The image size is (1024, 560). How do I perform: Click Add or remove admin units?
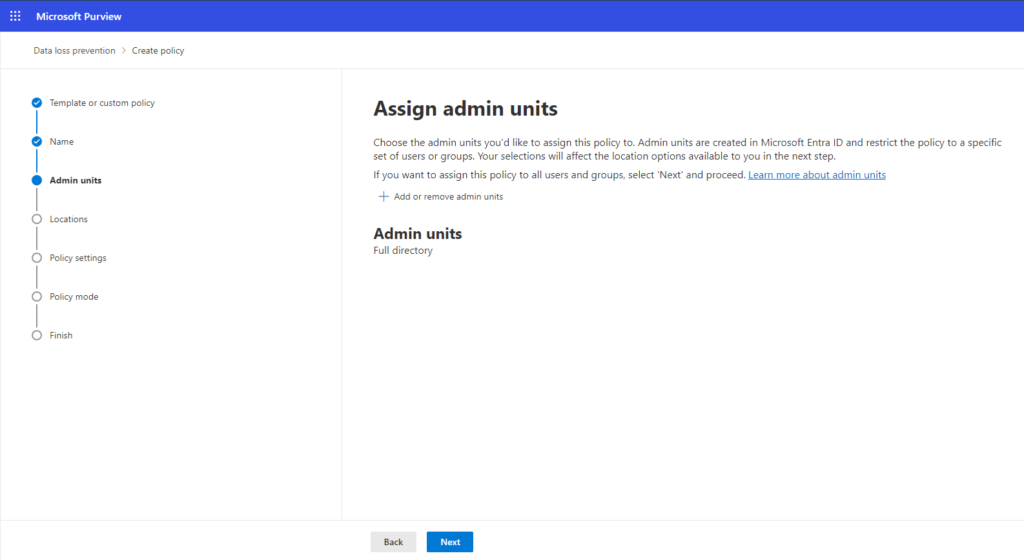coord(448,197)
